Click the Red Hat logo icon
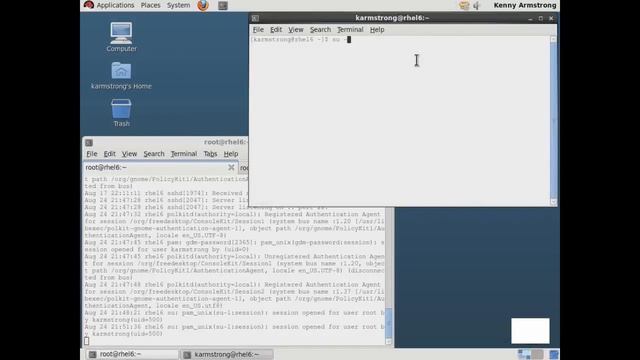This screenshot has width=640, height=360. pyautogui.click(x=89, y=5)
